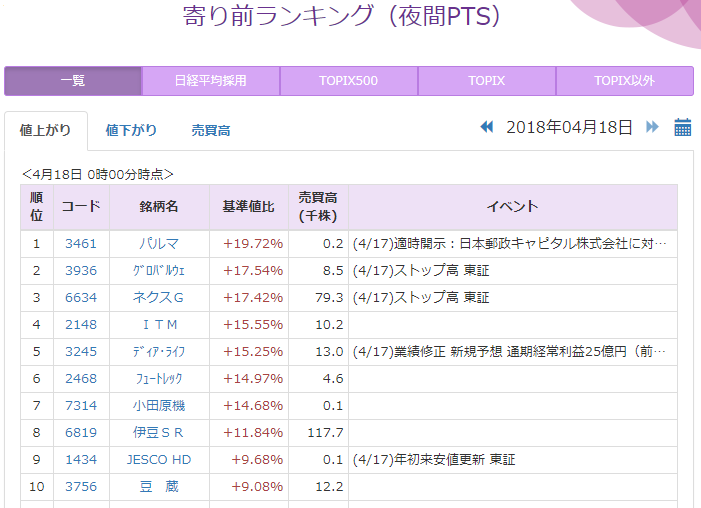This screenshot has height=508, width=701.
Task: Click the +15.55% value for ITM
Action: [253, 325]
